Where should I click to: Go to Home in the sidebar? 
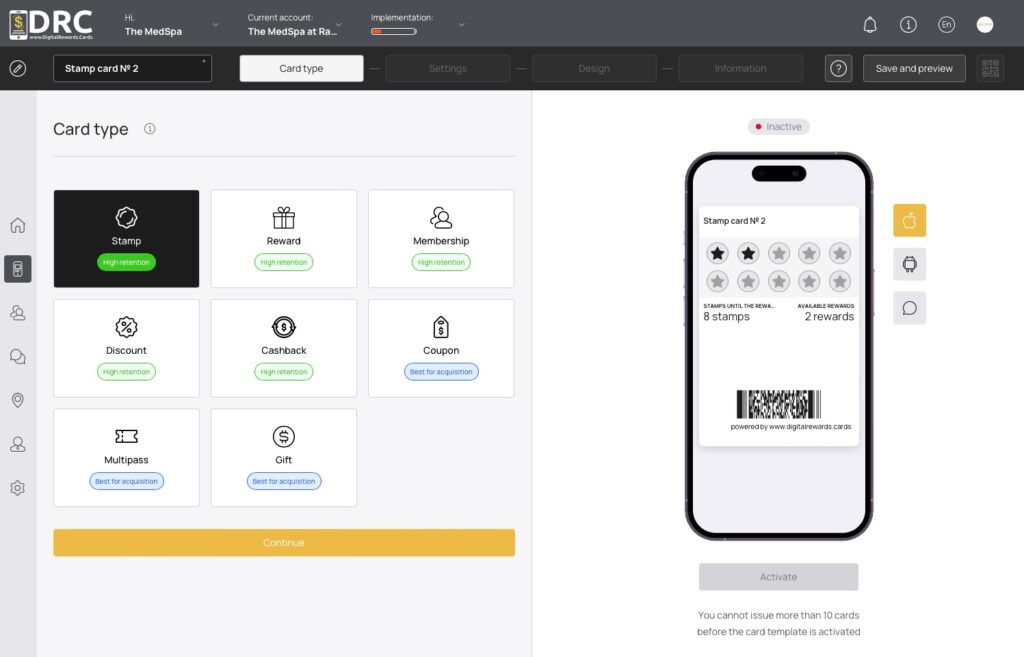point(18,225)
